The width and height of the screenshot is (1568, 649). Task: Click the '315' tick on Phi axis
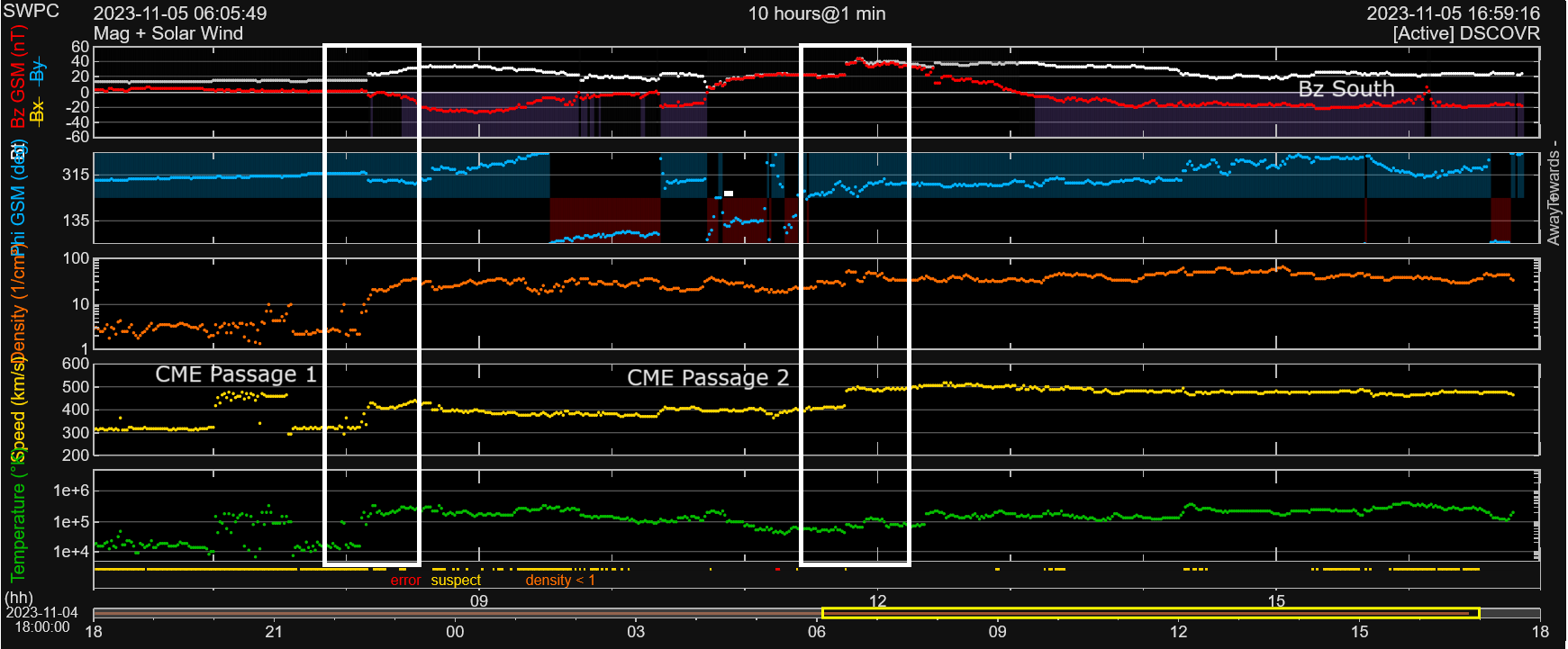coord(76,175)
